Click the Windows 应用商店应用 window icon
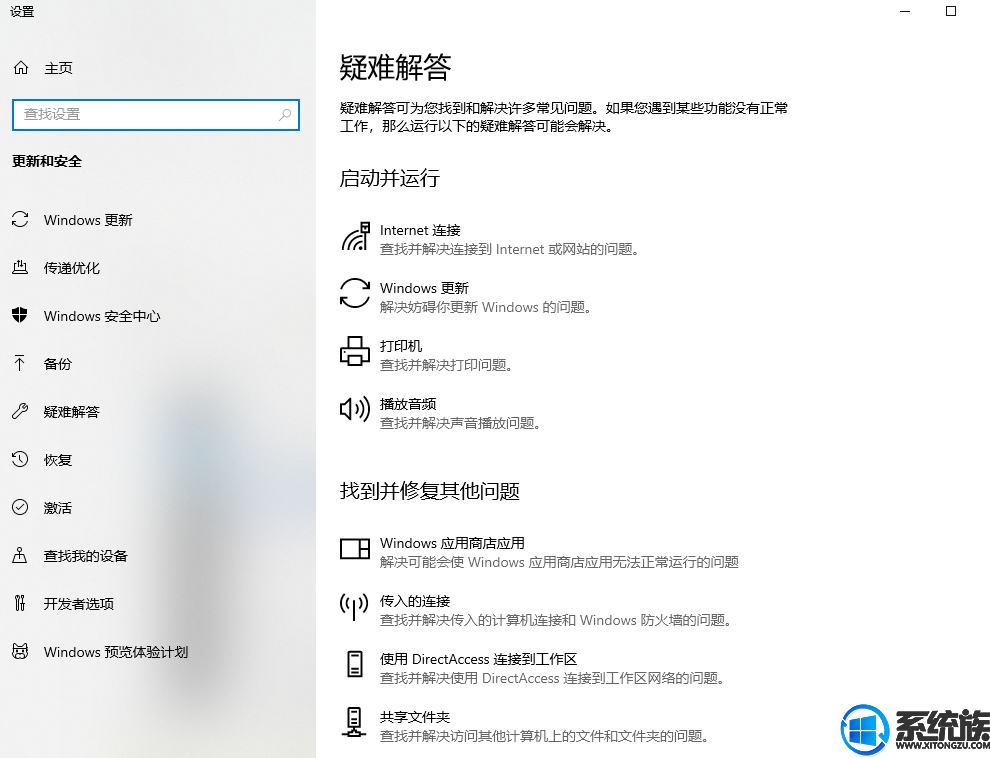Screen dimensions: 990x758 pos(355,548)
